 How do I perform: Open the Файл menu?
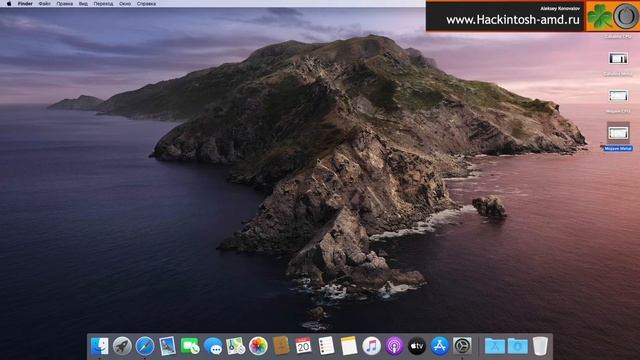click(44, 4)
